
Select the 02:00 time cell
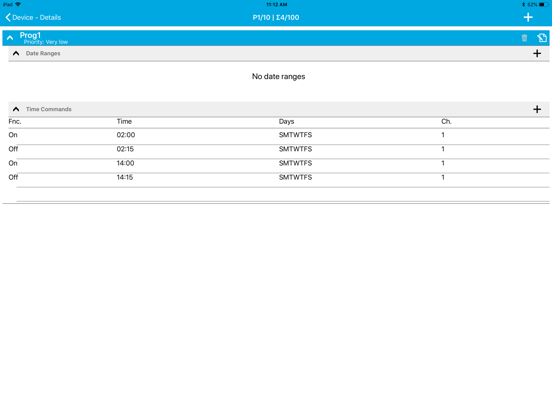tap(126, 135)
